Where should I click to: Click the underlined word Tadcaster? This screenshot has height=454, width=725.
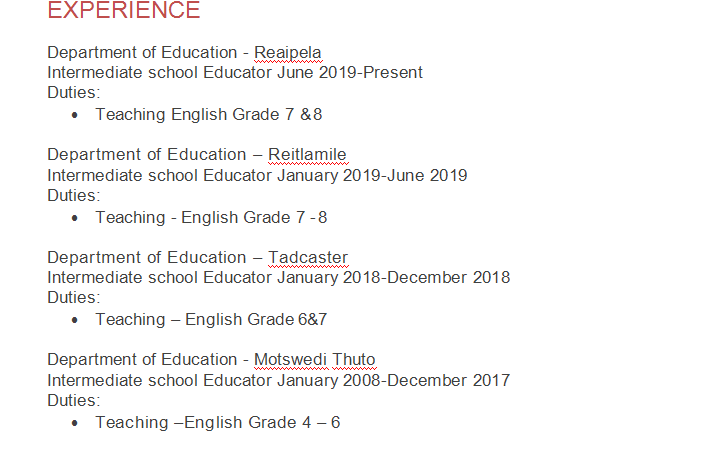coord(308,257)
